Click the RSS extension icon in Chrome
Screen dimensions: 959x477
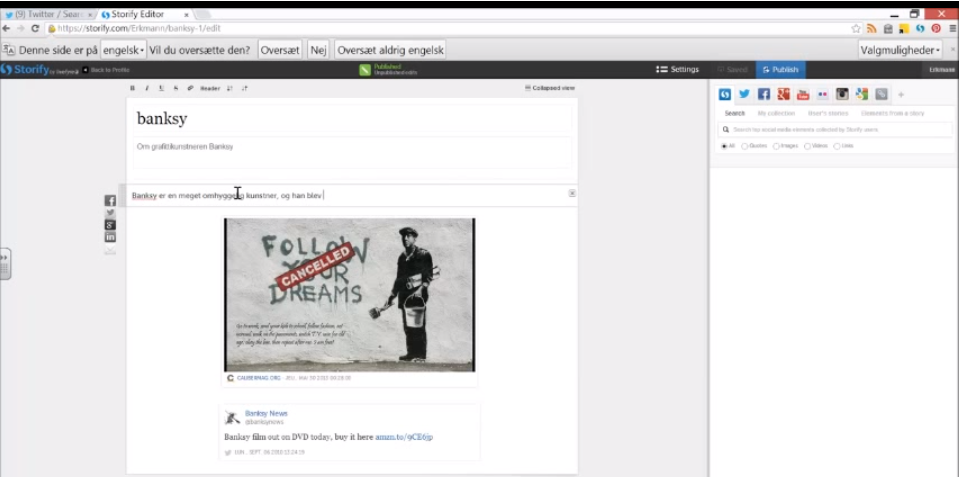[x=872, y=28]
